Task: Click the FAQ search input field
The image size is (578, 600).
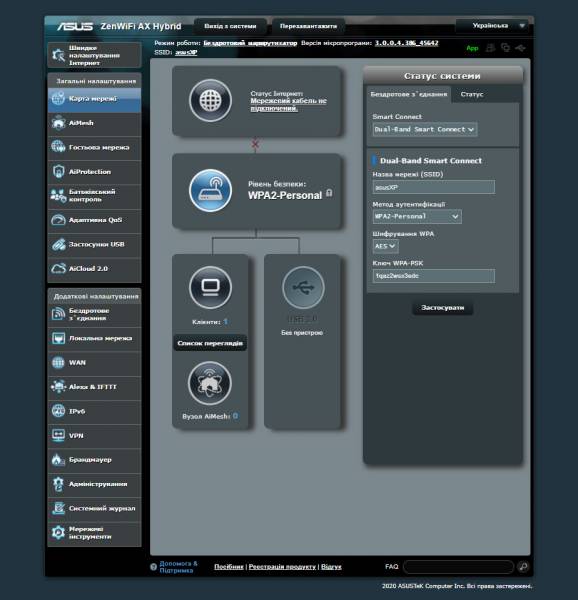Action: pos(458,567)
